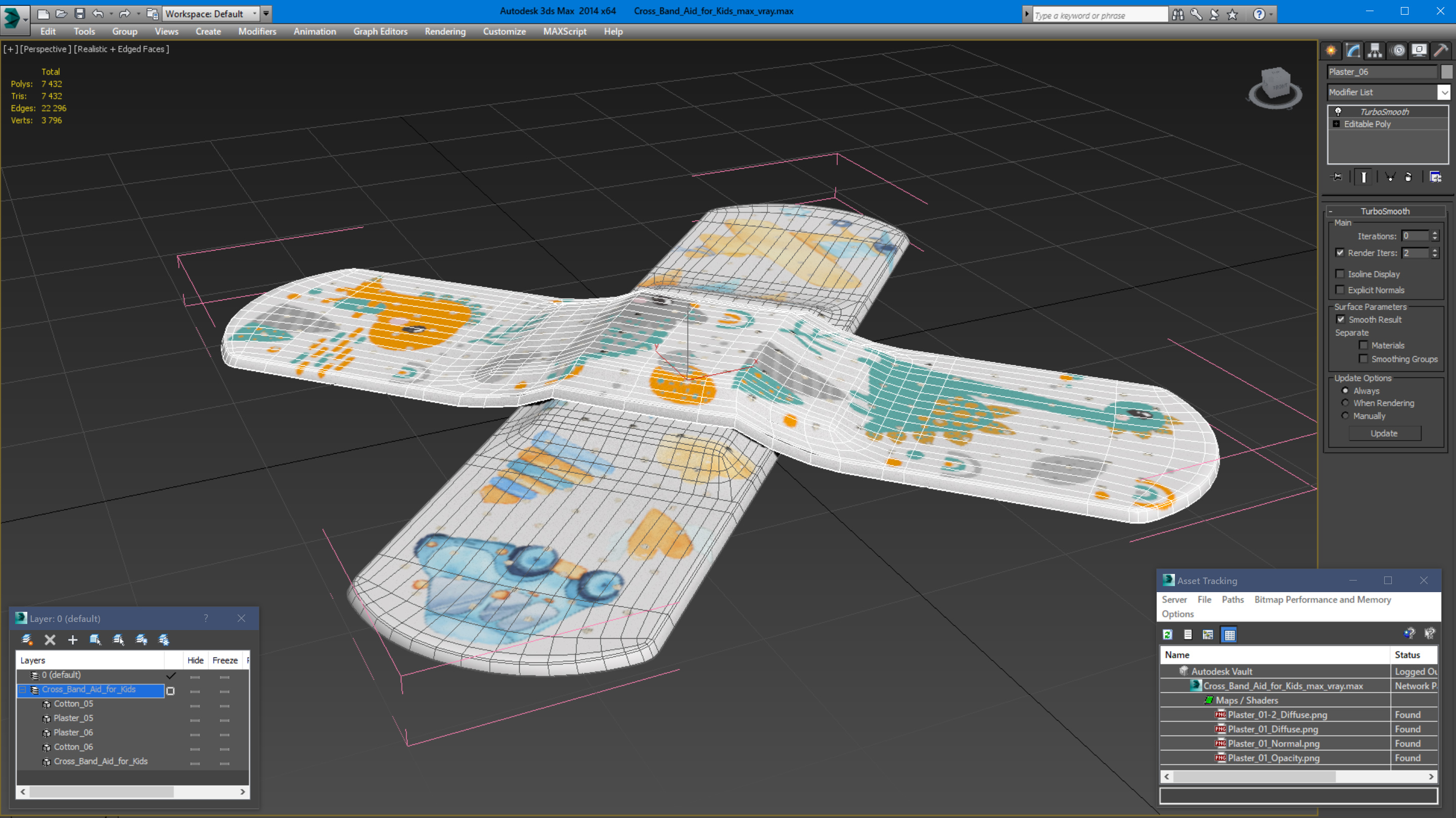
Task: Click the Plaster_06 object color swatch
Action: (x=1446, y=72)
